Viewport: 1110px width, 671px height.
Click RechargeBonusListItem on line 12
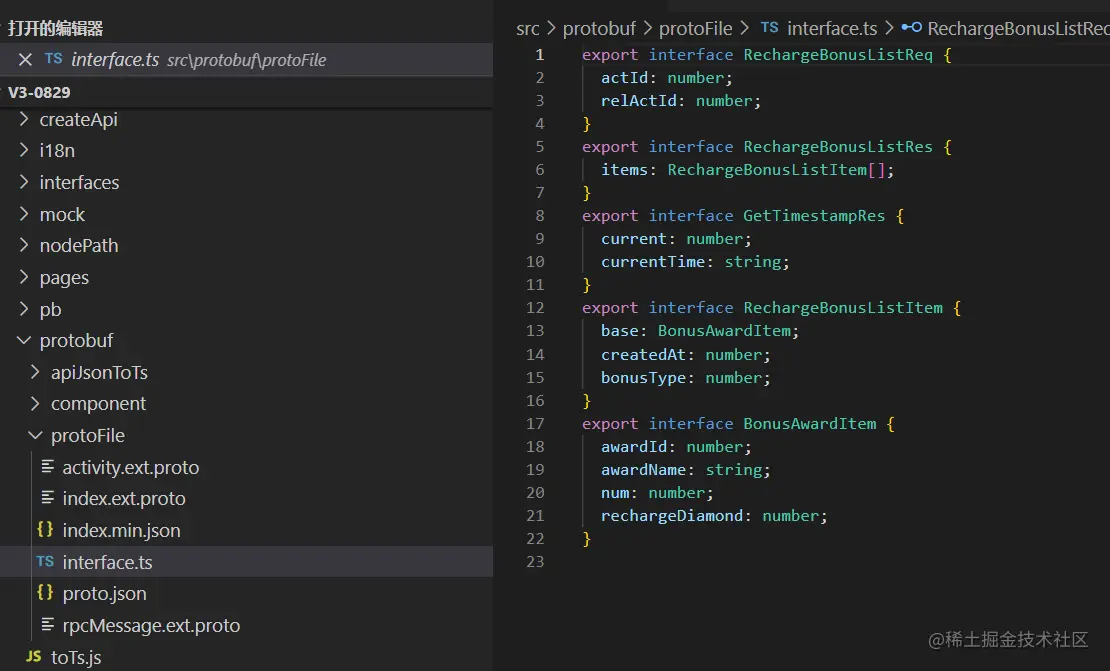pos(842,308)
